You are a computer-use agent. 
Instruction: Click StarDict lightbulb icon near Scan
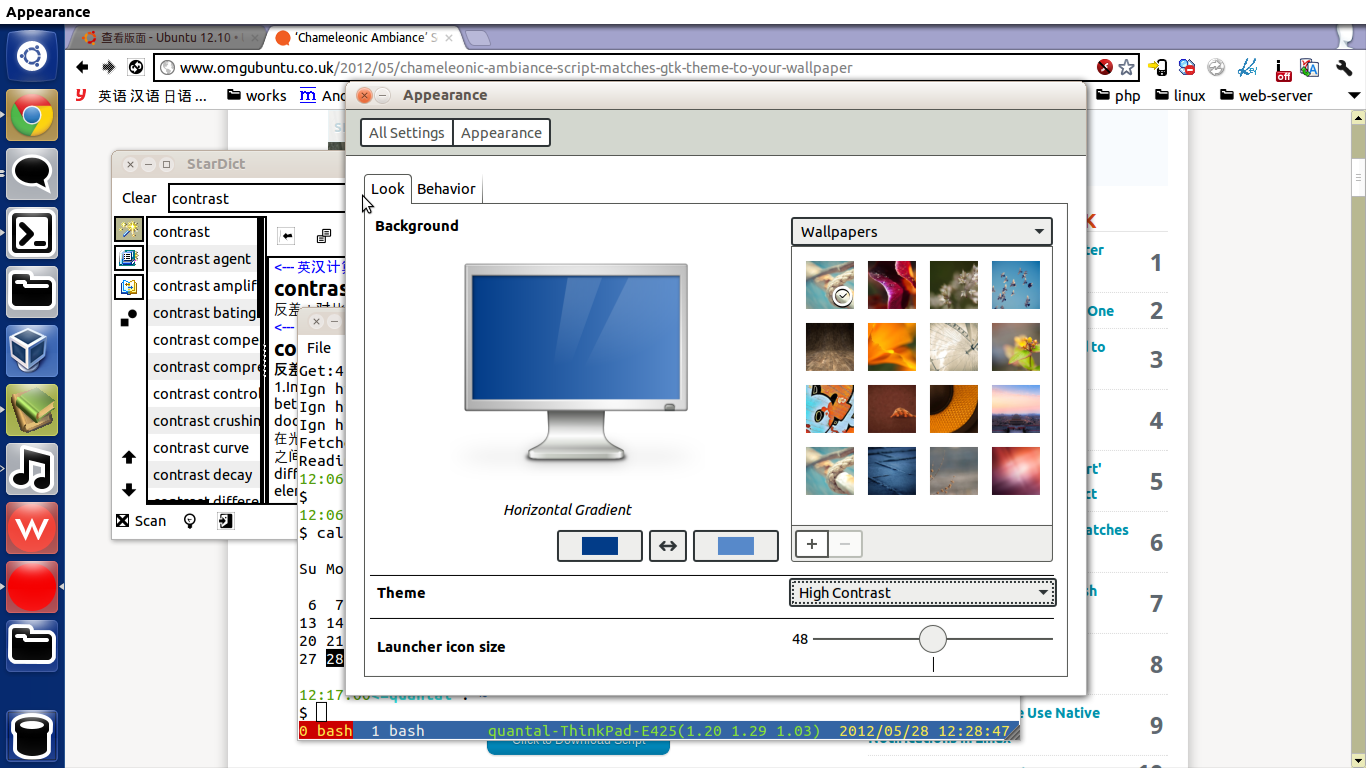[190, 520]
